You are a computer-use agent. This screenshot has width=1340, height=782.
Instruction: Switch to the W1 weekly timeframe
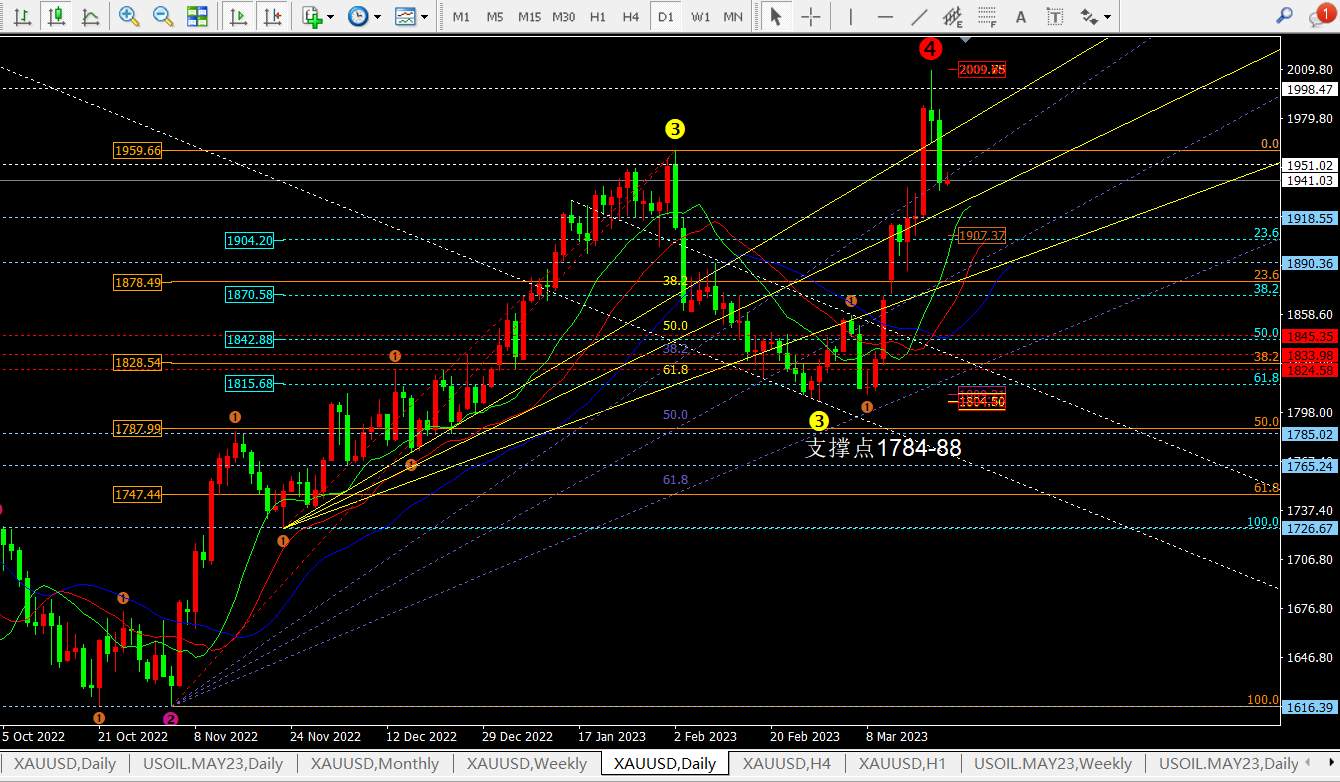[701, 16]
